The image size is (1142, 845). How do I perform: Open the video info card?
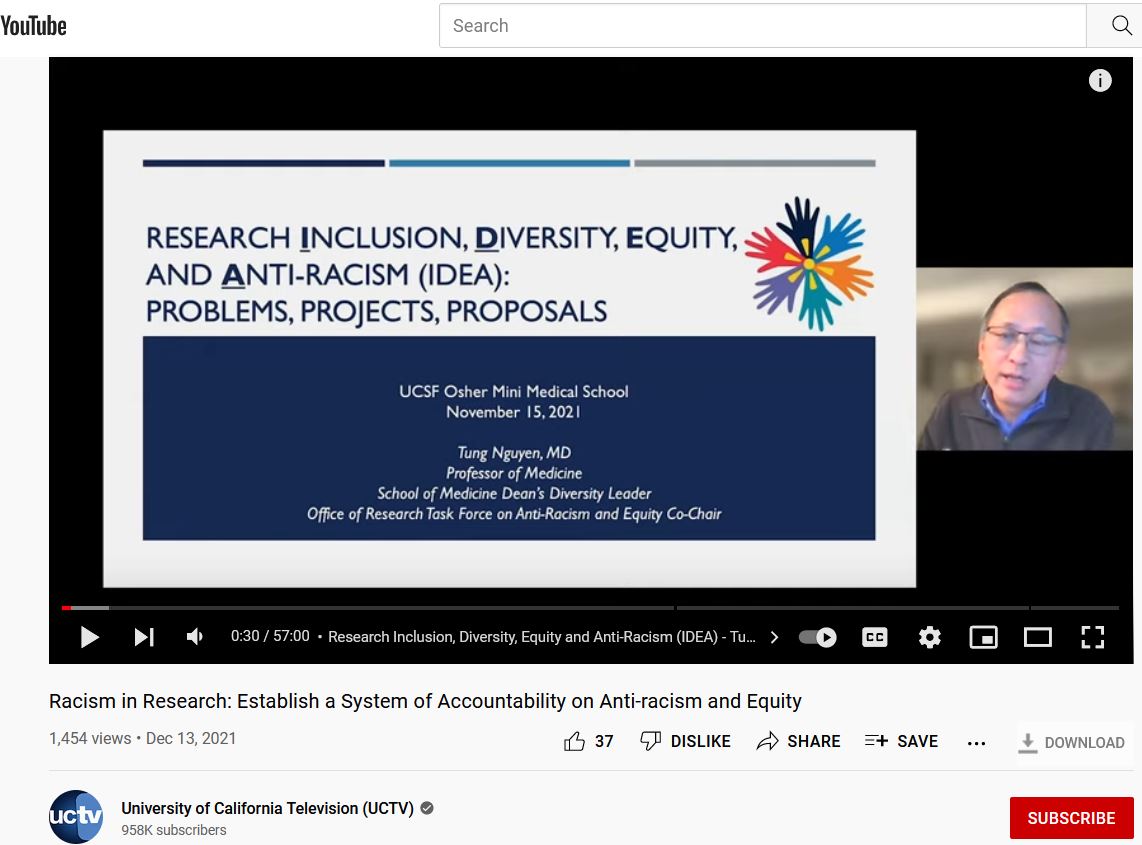click(1100, 80)
